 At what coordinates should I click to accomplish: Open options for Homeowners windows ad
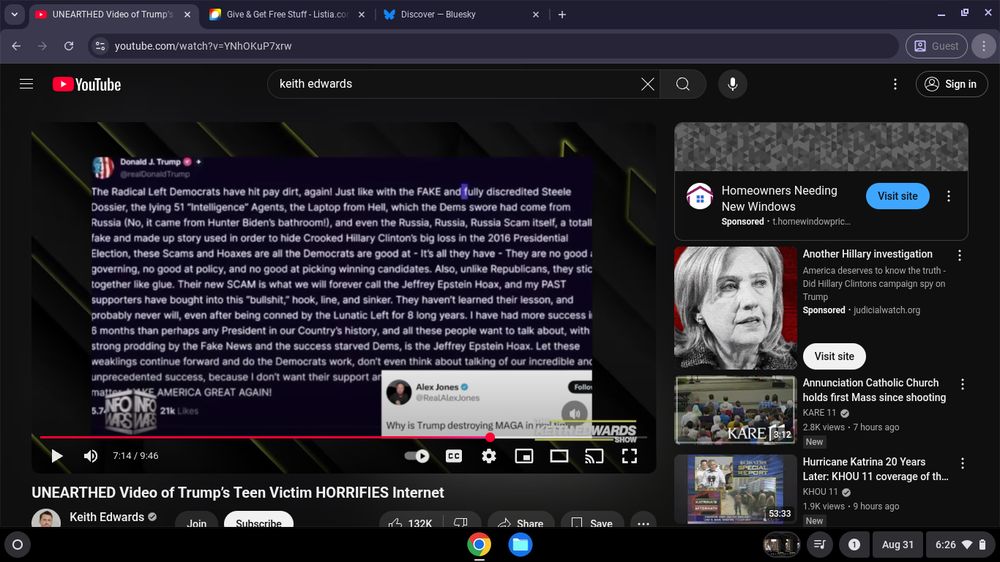pyautogui.click(x=948, y=196)
